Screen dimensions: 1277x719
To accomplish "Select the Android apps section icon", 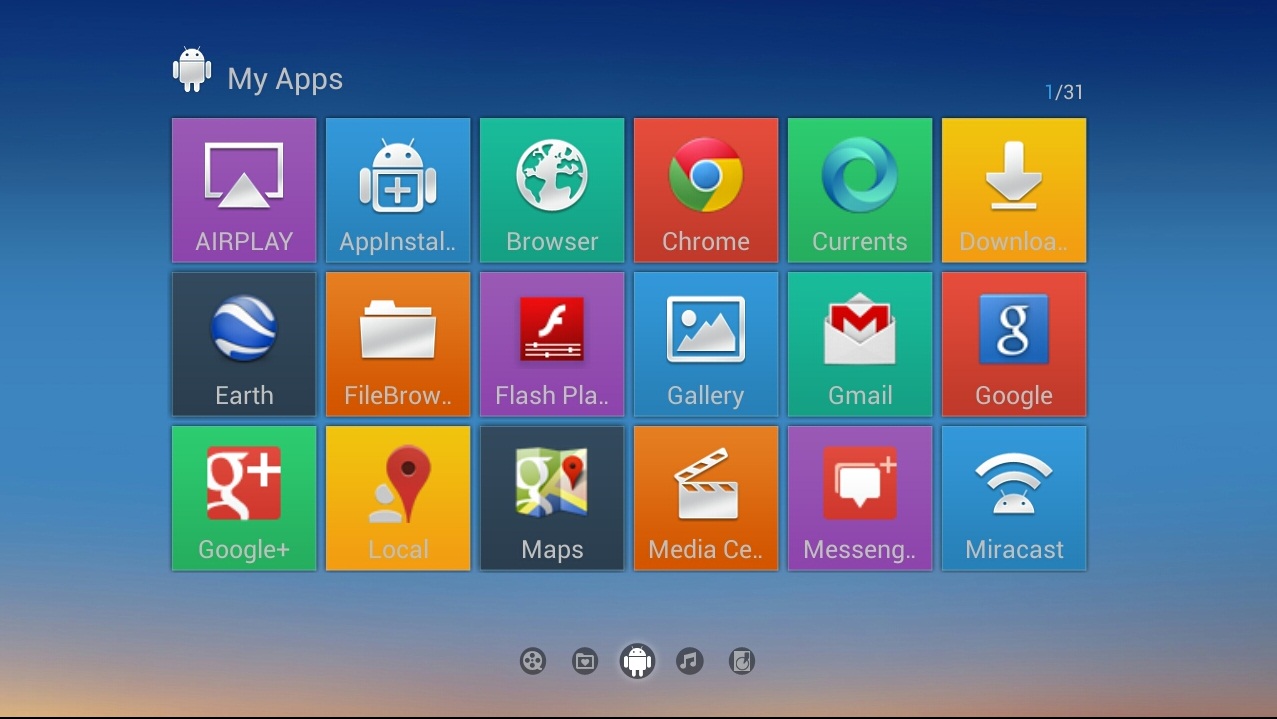I will click(x=637, y=661).
